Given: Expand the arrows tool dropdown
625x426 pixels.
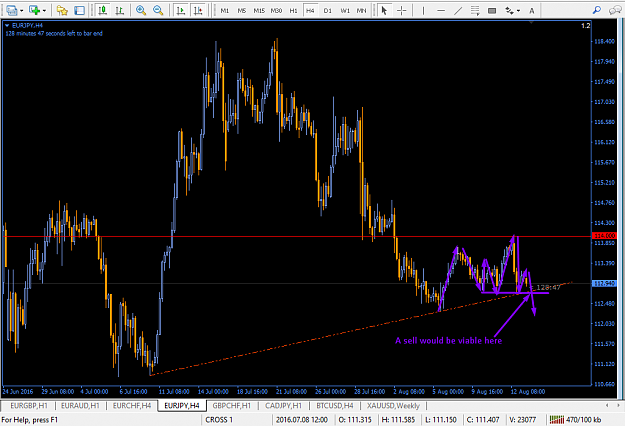Looking at the screenshot, I should click(x=518, y=10).
